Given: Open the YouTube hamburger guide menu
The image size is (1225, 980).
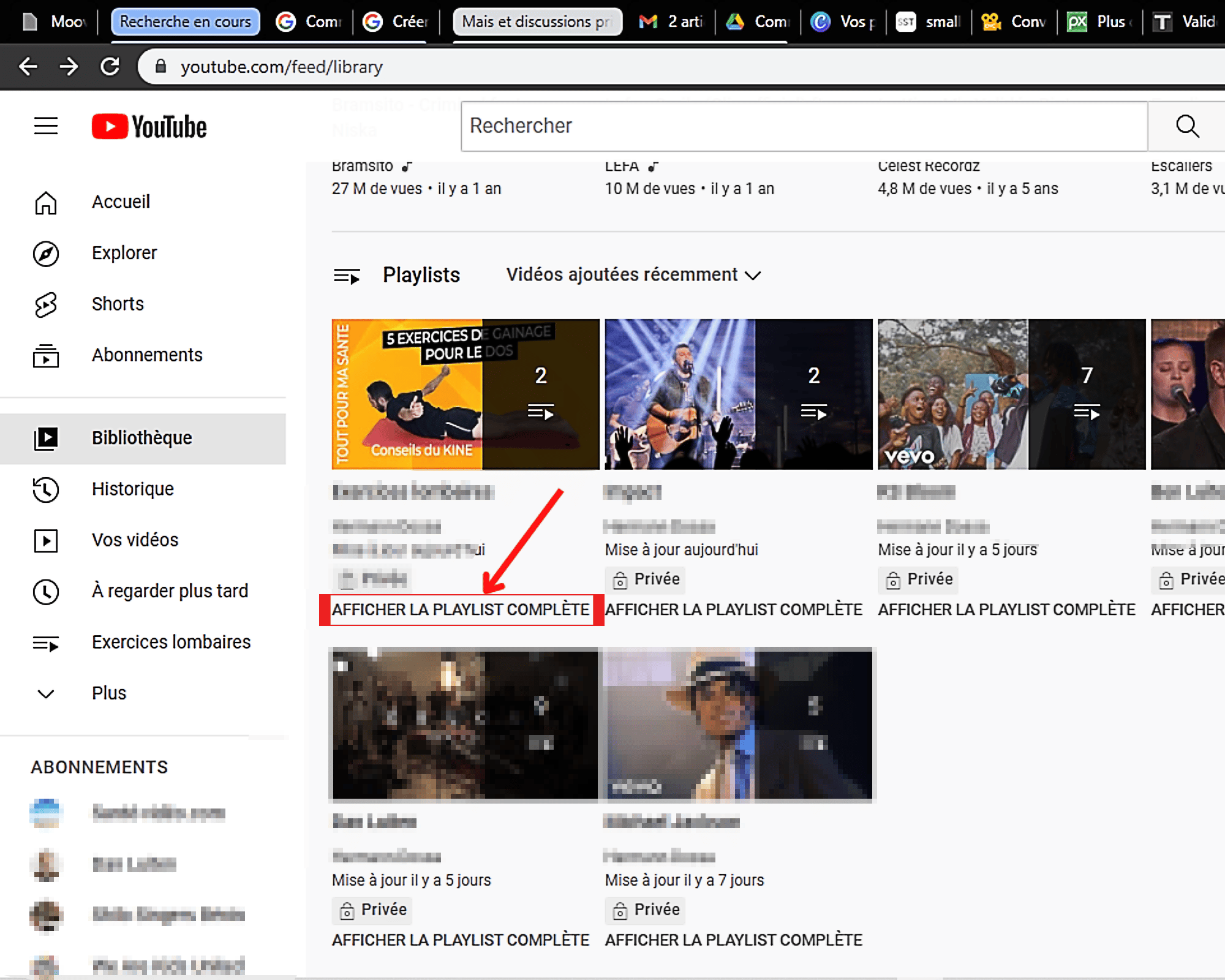Looking at the screenshot, I should (x=46, y=126).
